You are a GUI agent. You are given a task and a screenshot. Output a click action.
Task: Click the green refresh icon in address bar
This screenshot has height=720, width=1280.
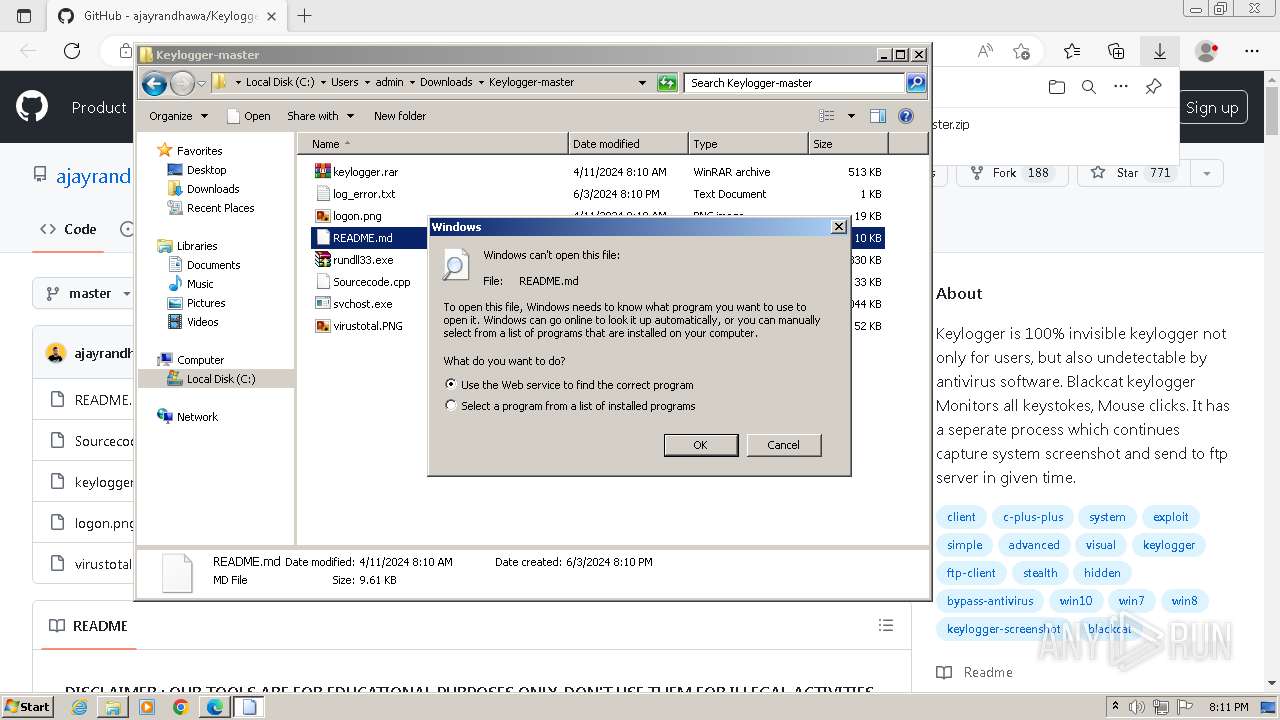(x=667, y=83)
